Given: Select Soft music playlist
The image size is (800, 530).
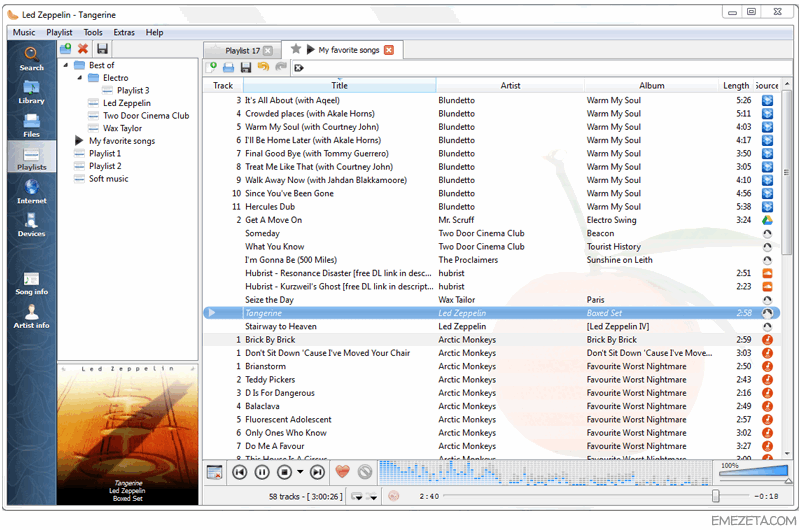Looking at the screenshot, I should pyautogui.click(x=109, y=179).
